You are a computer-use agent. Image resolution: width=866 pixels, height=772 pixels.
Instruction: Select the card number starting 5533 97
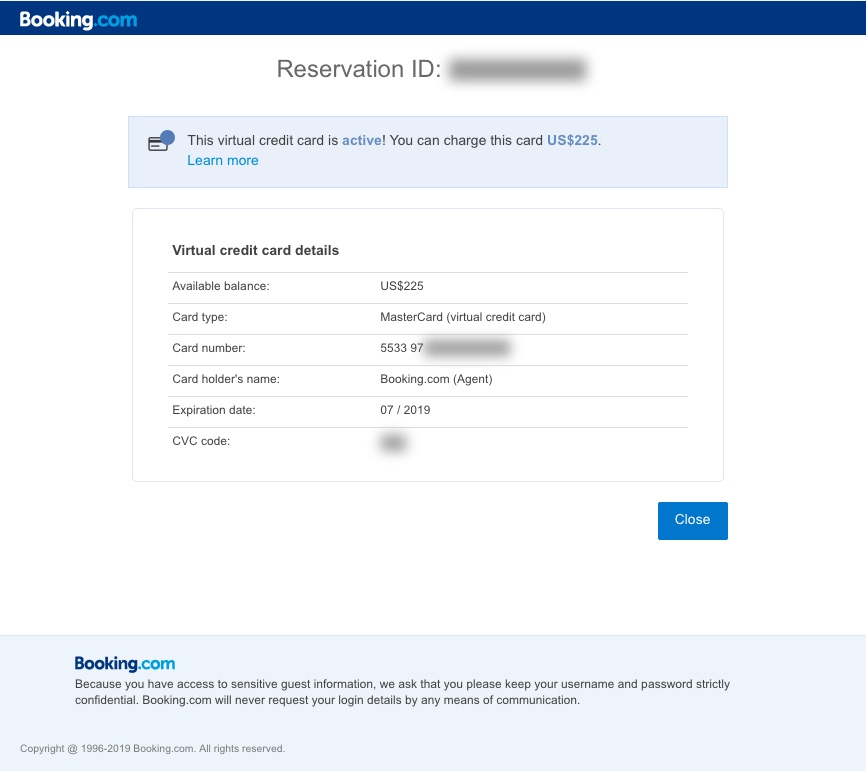coord(444,348)
